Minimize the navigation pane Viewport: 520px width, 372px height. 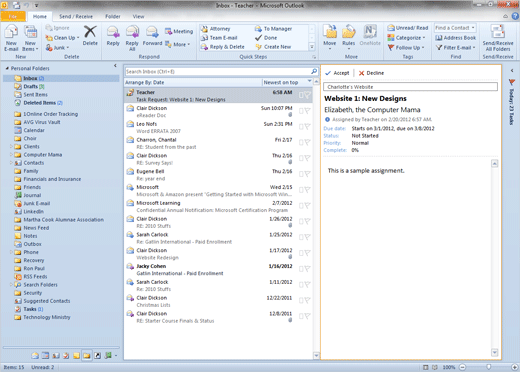[115, 66]
